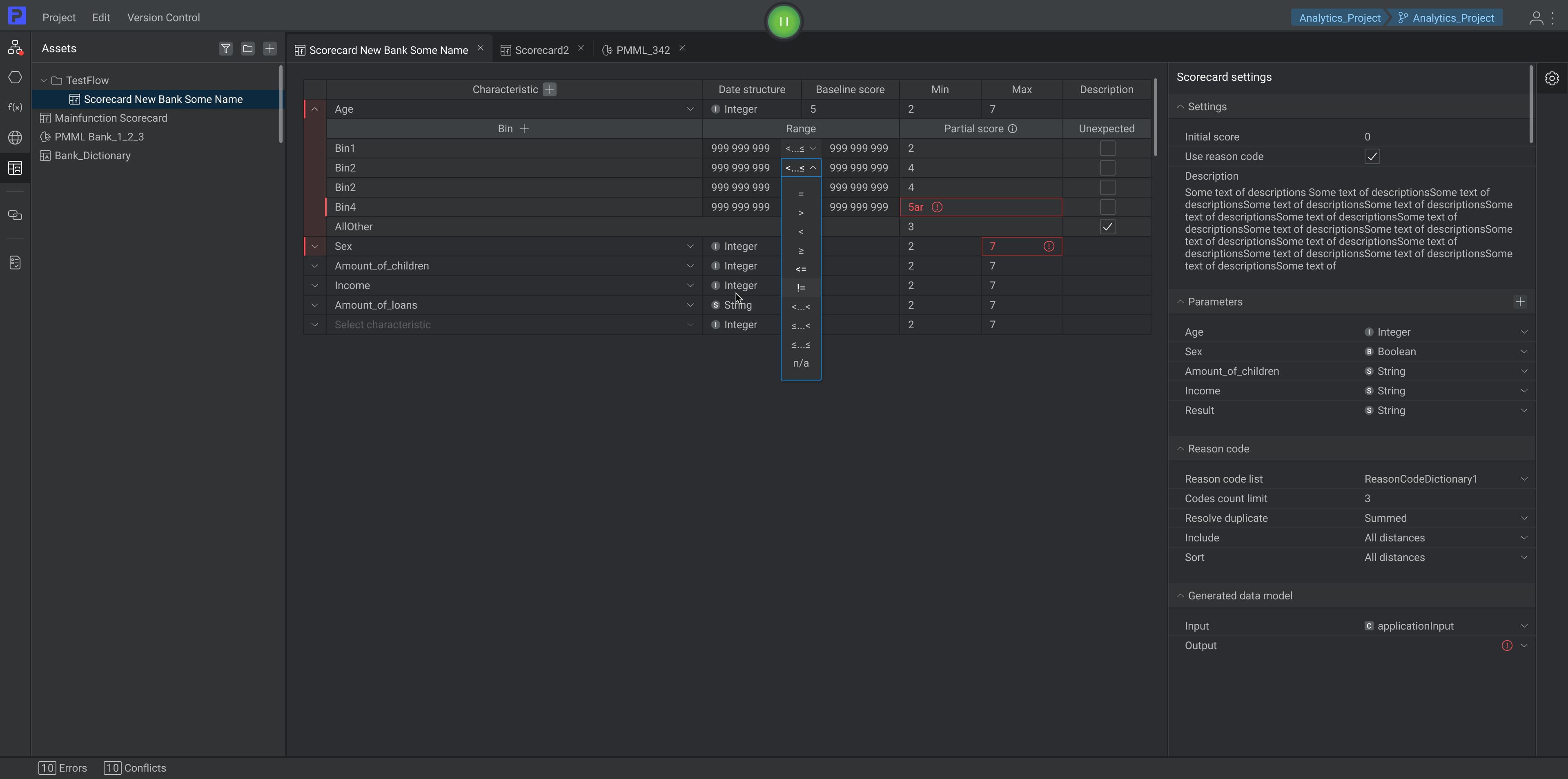Open Mainfunction Scorecard asset
The width and height of the screenshot is (1568, 779).
[111, 118]
